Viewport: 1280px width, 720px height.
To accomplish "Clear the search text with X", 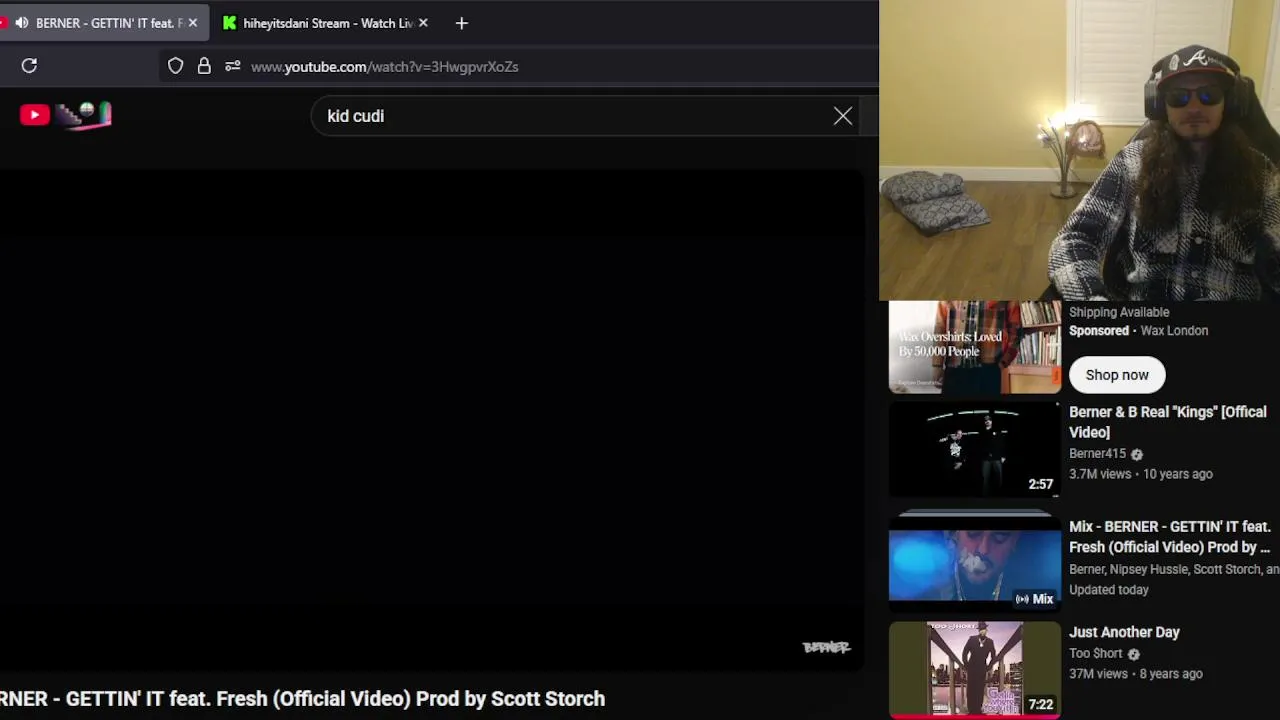I will coord(843,116).
